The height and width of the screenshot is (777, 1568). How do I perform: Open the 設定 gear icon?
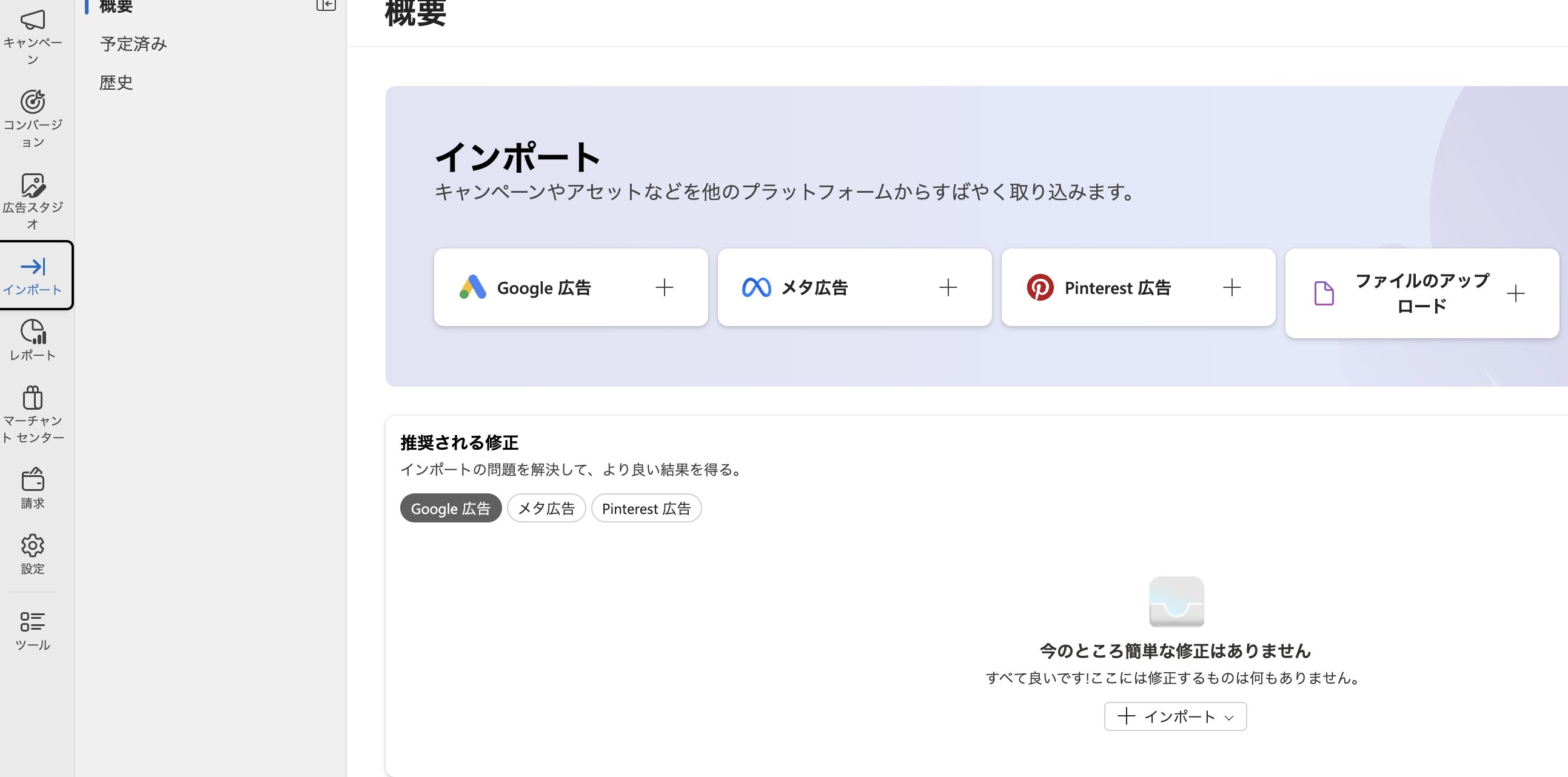[x=33, y=546]
